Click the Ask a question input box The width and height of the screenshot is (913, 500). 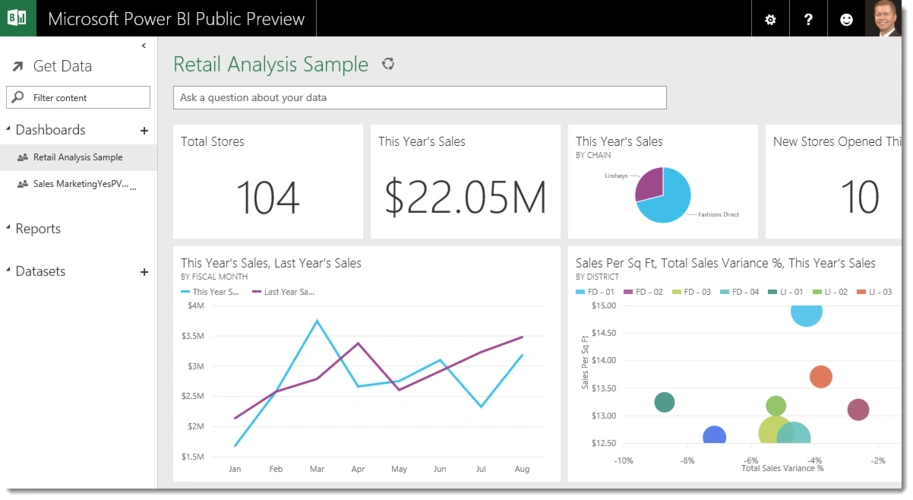(420, 98)
